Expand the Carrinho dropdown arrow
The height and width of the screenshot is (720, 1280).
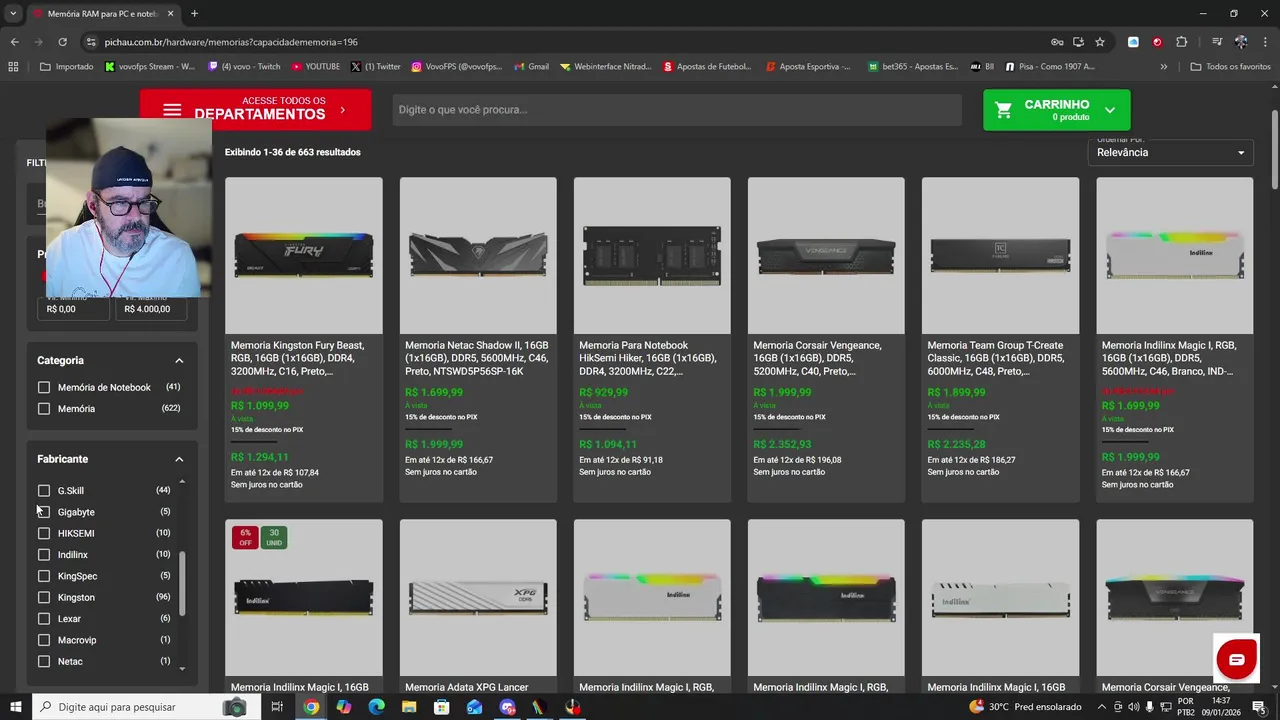(x=1110, y=110)
